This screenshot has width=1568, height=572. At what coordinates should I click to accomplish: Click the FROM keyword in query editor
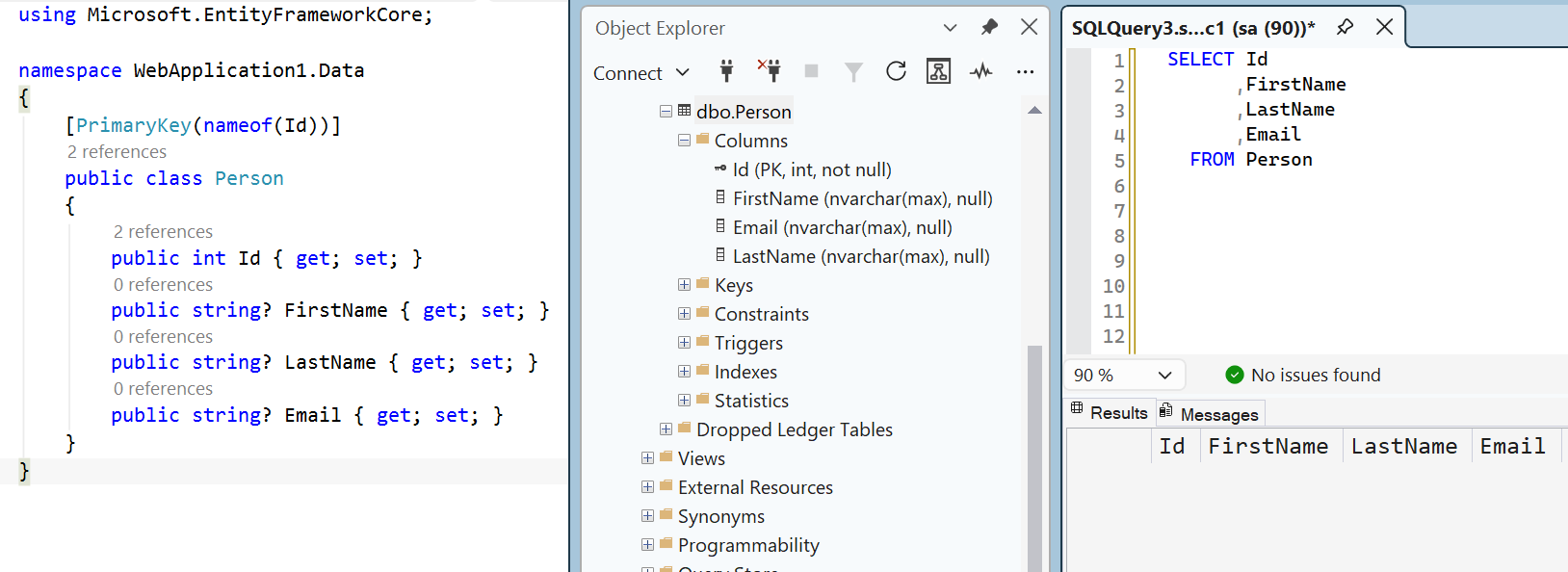coord(1212,159)
